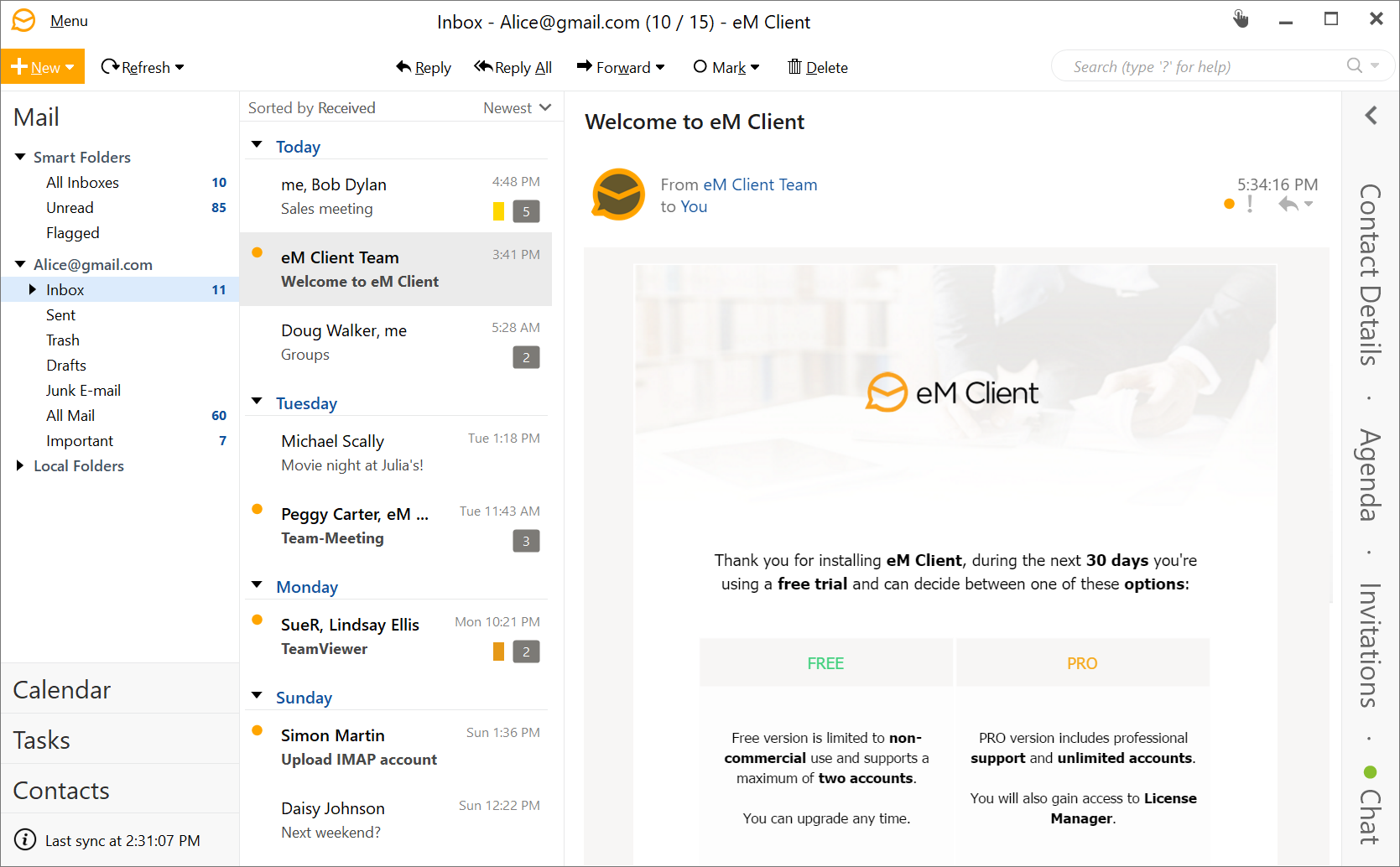Toggle unread dot on Peggy Carter message

click(258, 509)
